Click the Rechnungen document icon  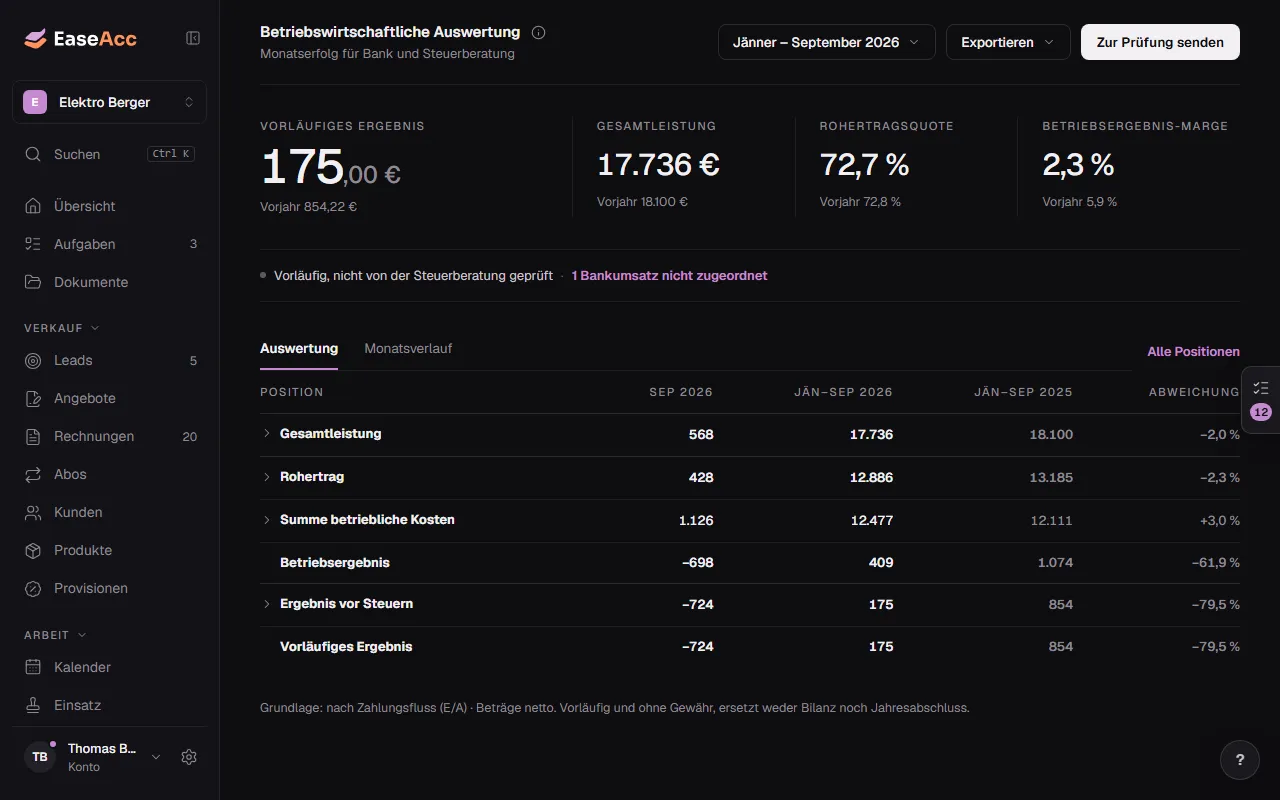(33, 436)
